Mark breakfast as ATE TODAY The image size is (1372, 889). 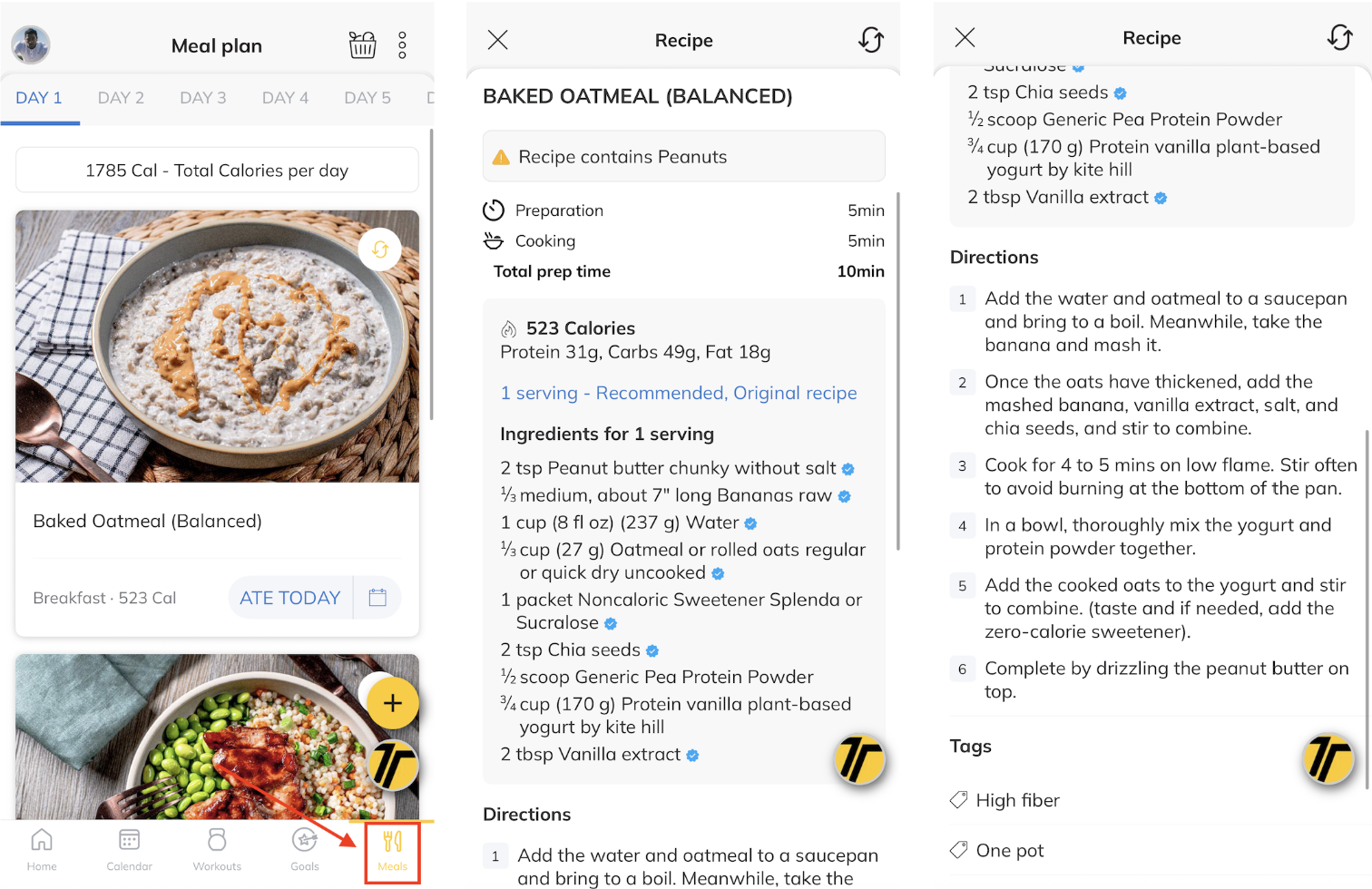pyautogui.click(x=289, y=598)
